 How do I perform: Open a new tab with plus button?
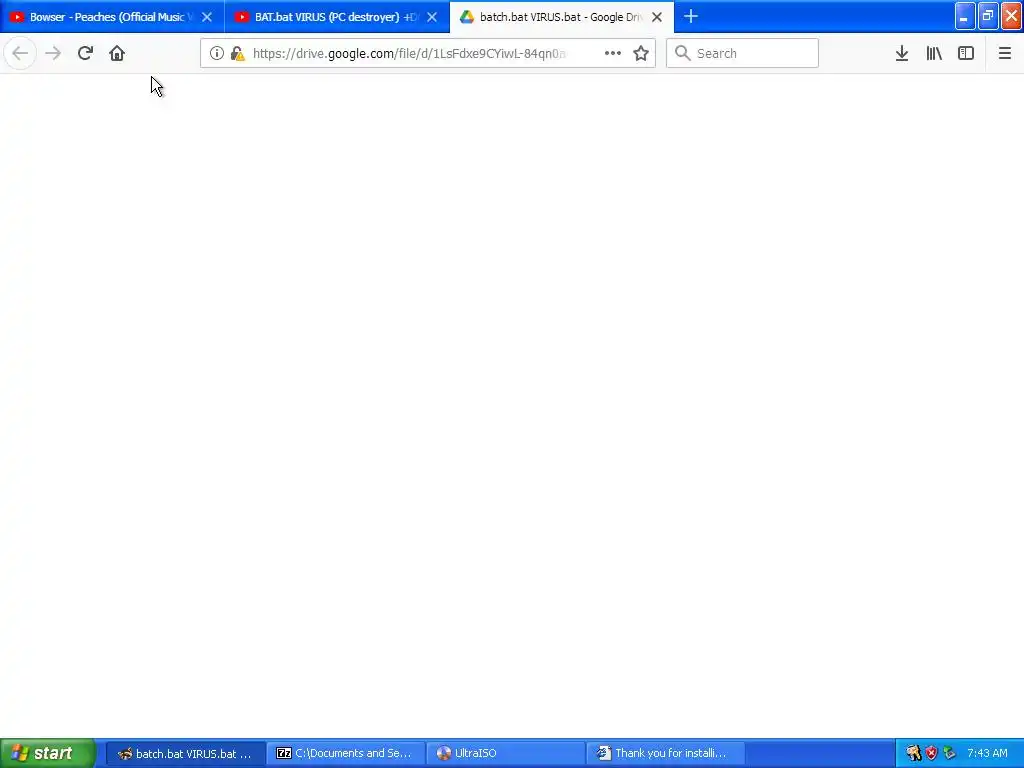coord(691,16)
